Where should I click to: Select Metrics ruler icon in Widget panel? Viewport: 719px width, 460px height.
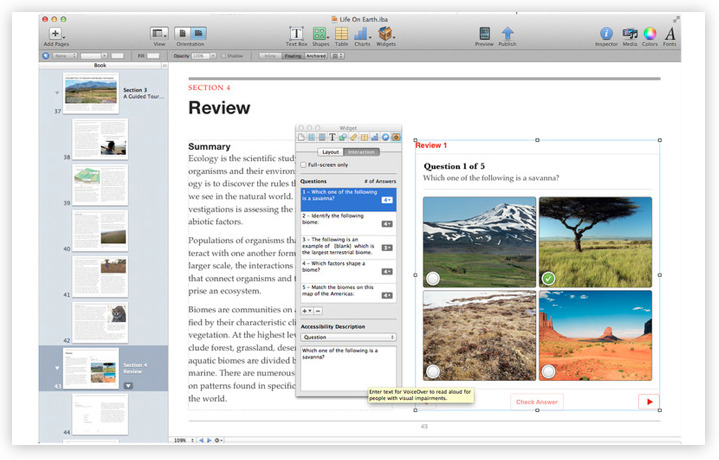(354, 137)
